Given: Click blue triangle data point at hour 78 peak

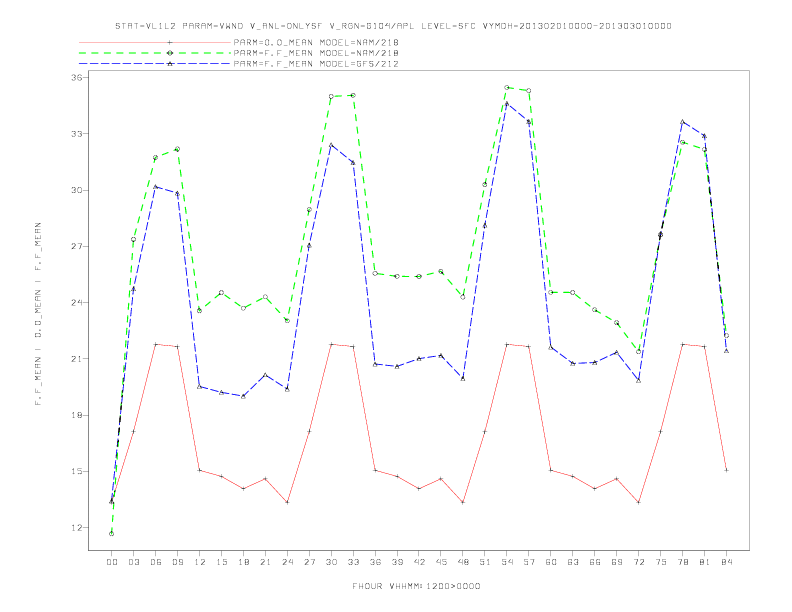Looking at the screenshot, I should coord(682,122).
